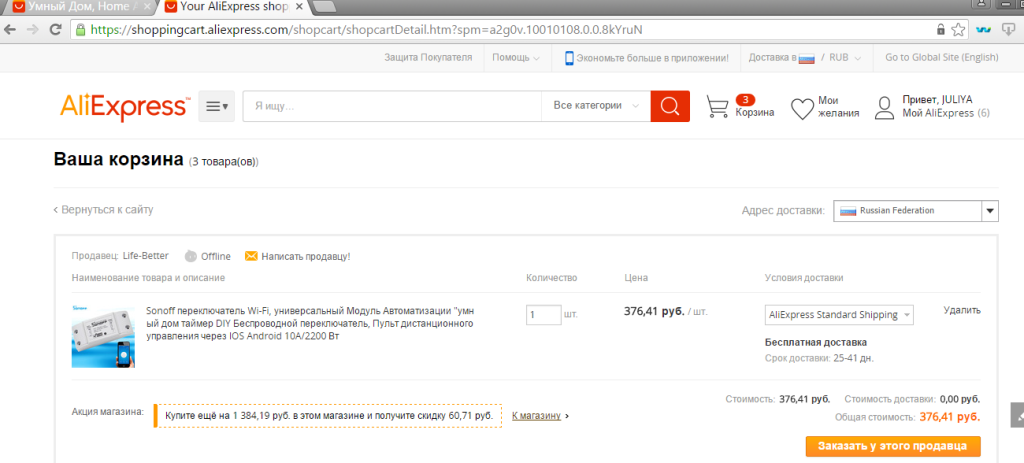Open the shopping cart icon

[717, 106]
